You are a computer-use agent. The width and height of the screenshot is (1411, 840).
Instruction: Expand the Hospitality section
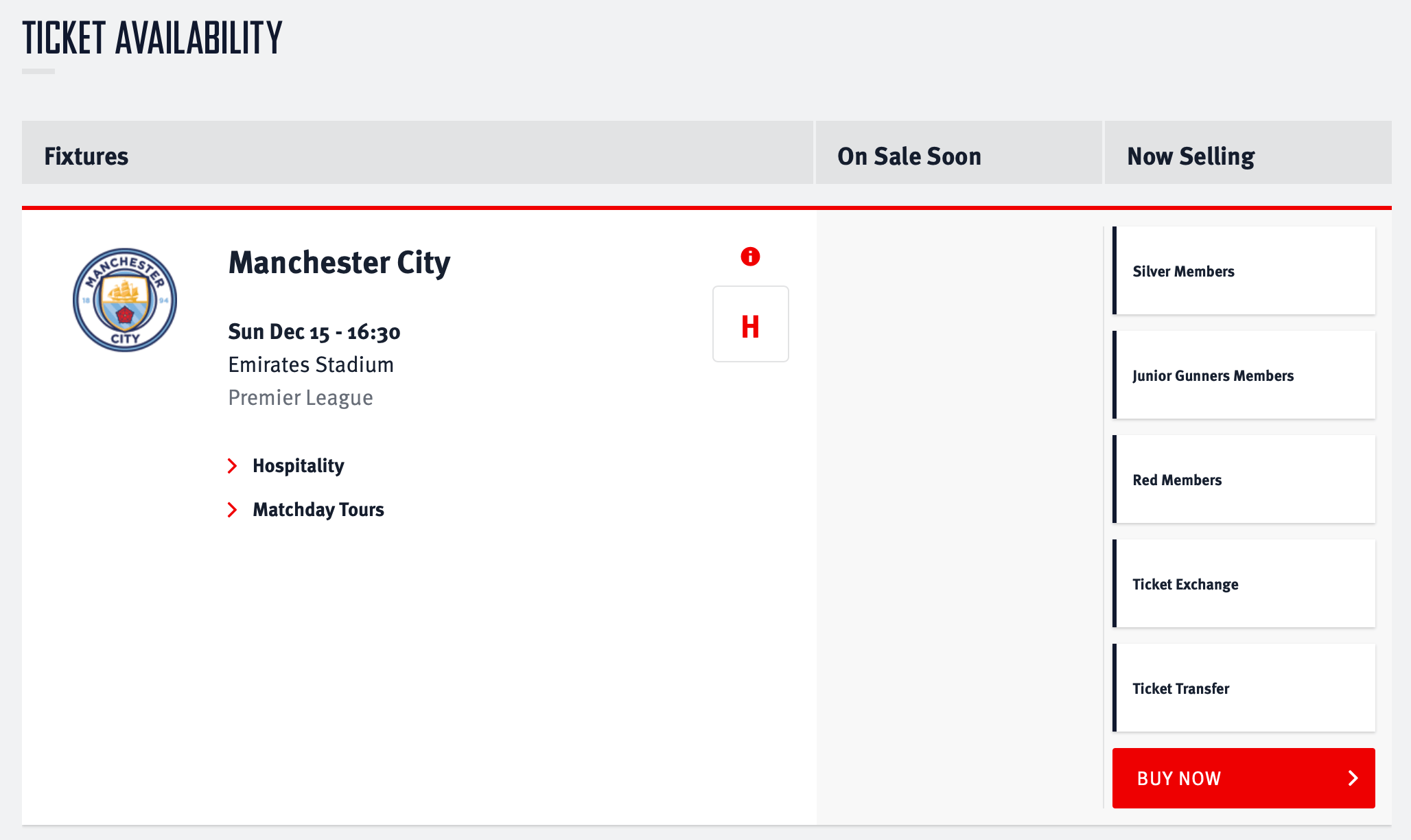pyautogui.click(x=299, y=465)
